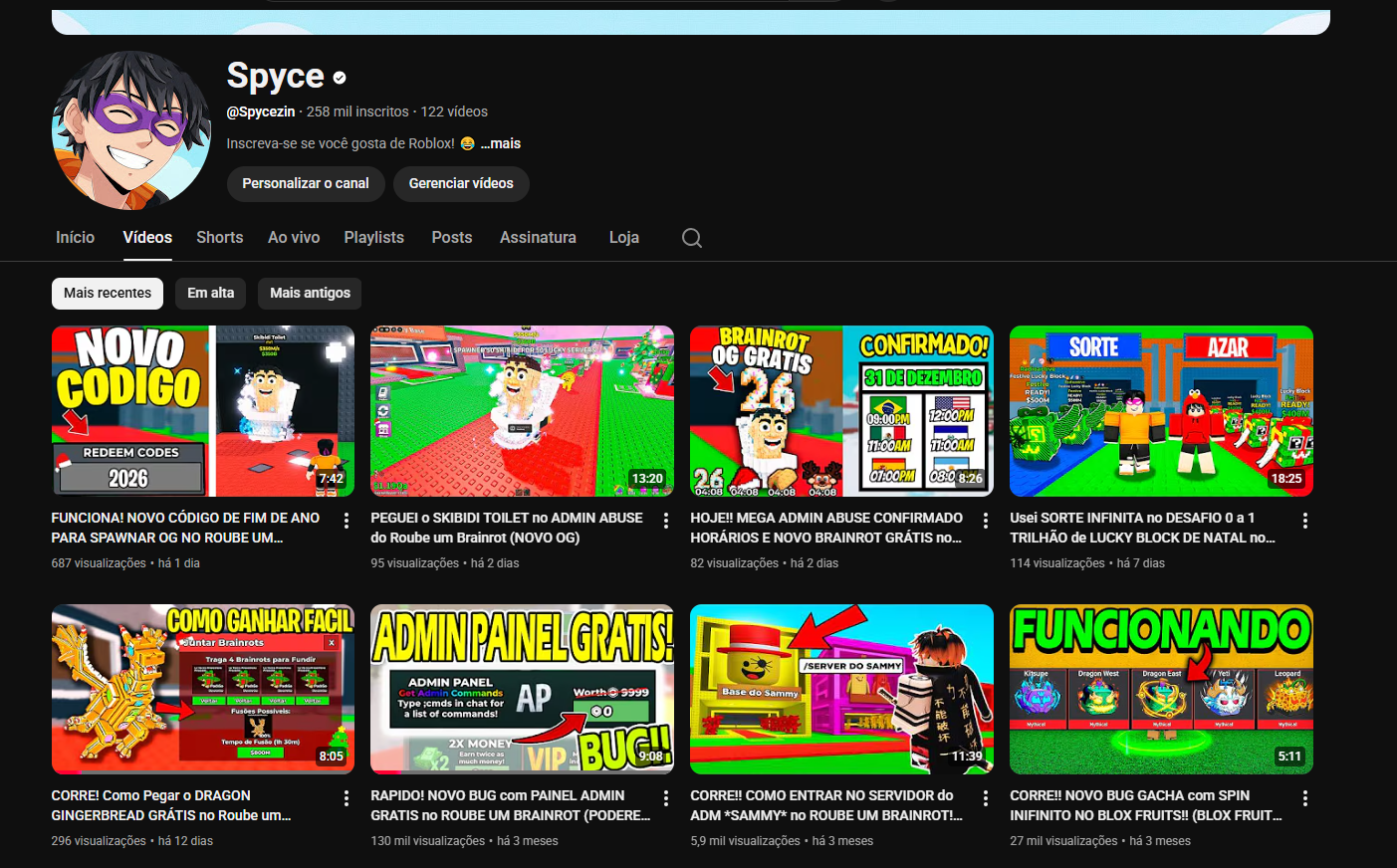Select the Mais recentes filter chip

coord(108,293)
